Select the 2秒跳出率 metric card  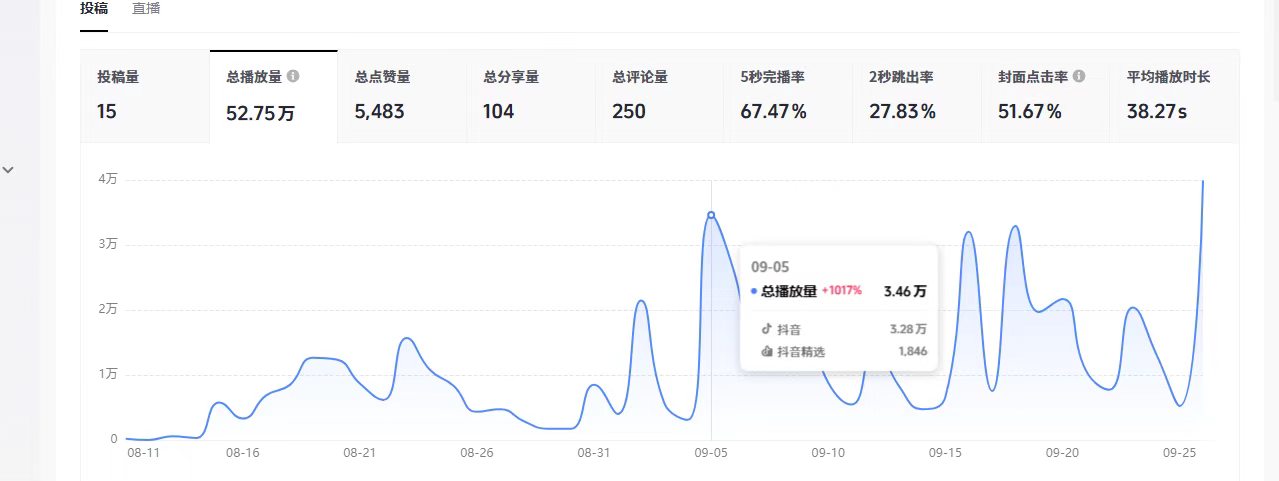point(917,96)
